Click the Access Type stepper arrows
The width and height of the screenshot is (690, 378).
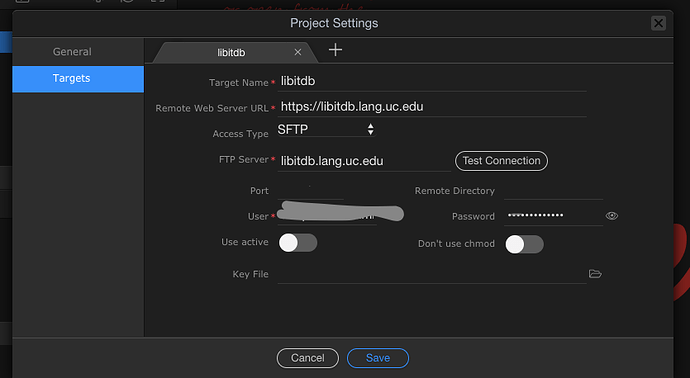(371, 129)
